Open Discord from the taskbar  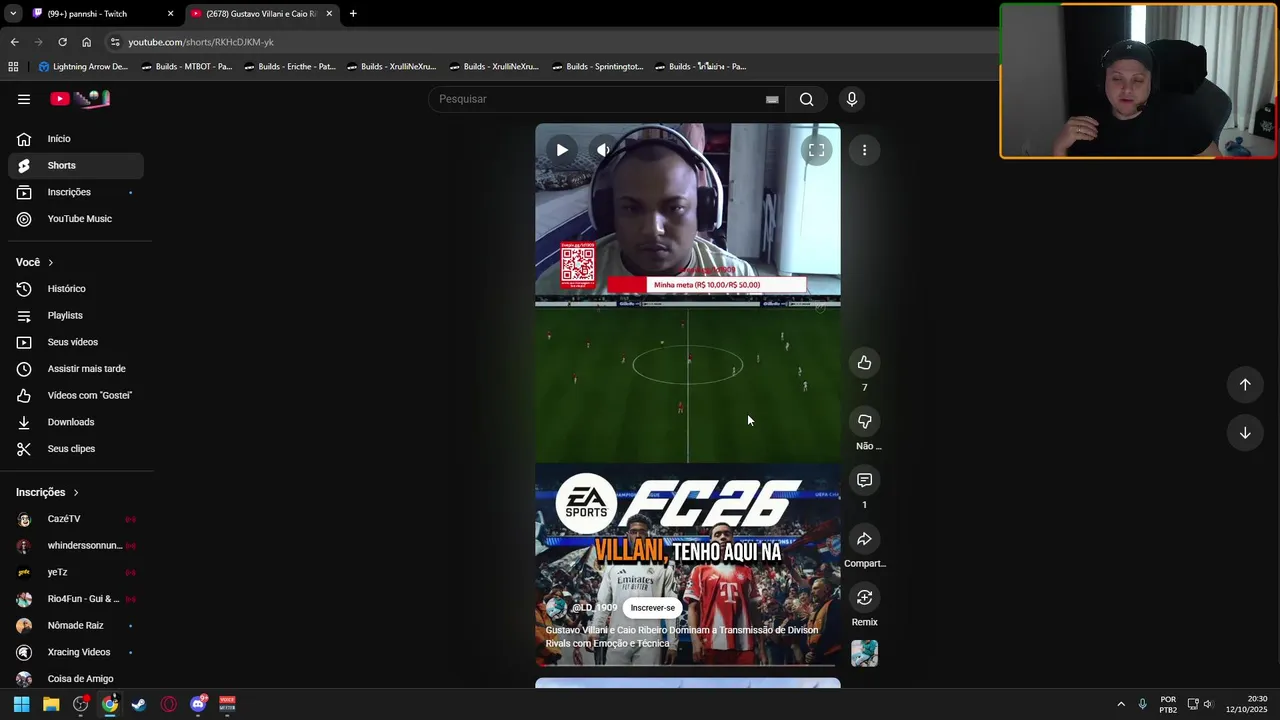[198, 704]
